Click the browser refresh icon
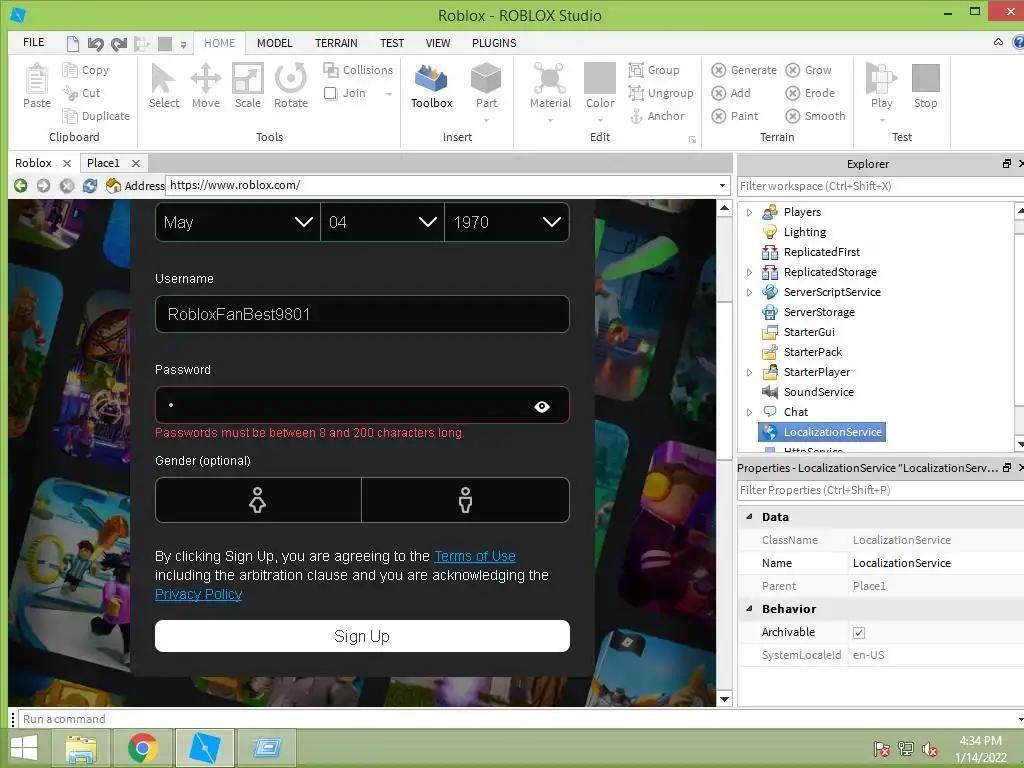1024x768 pixels. 89,185
